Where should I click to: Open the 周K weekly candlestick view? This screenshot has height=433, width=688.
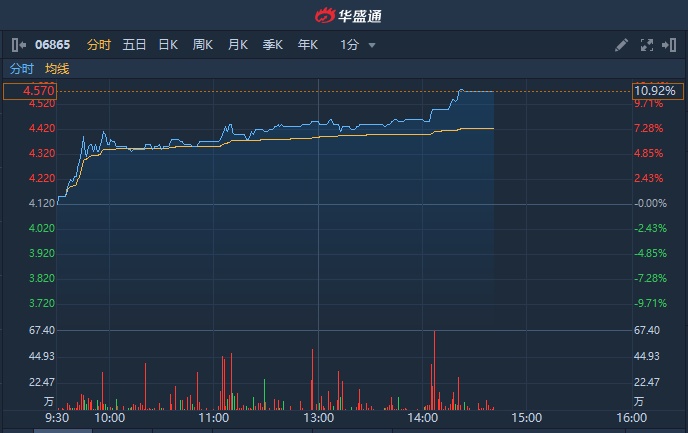203,45
